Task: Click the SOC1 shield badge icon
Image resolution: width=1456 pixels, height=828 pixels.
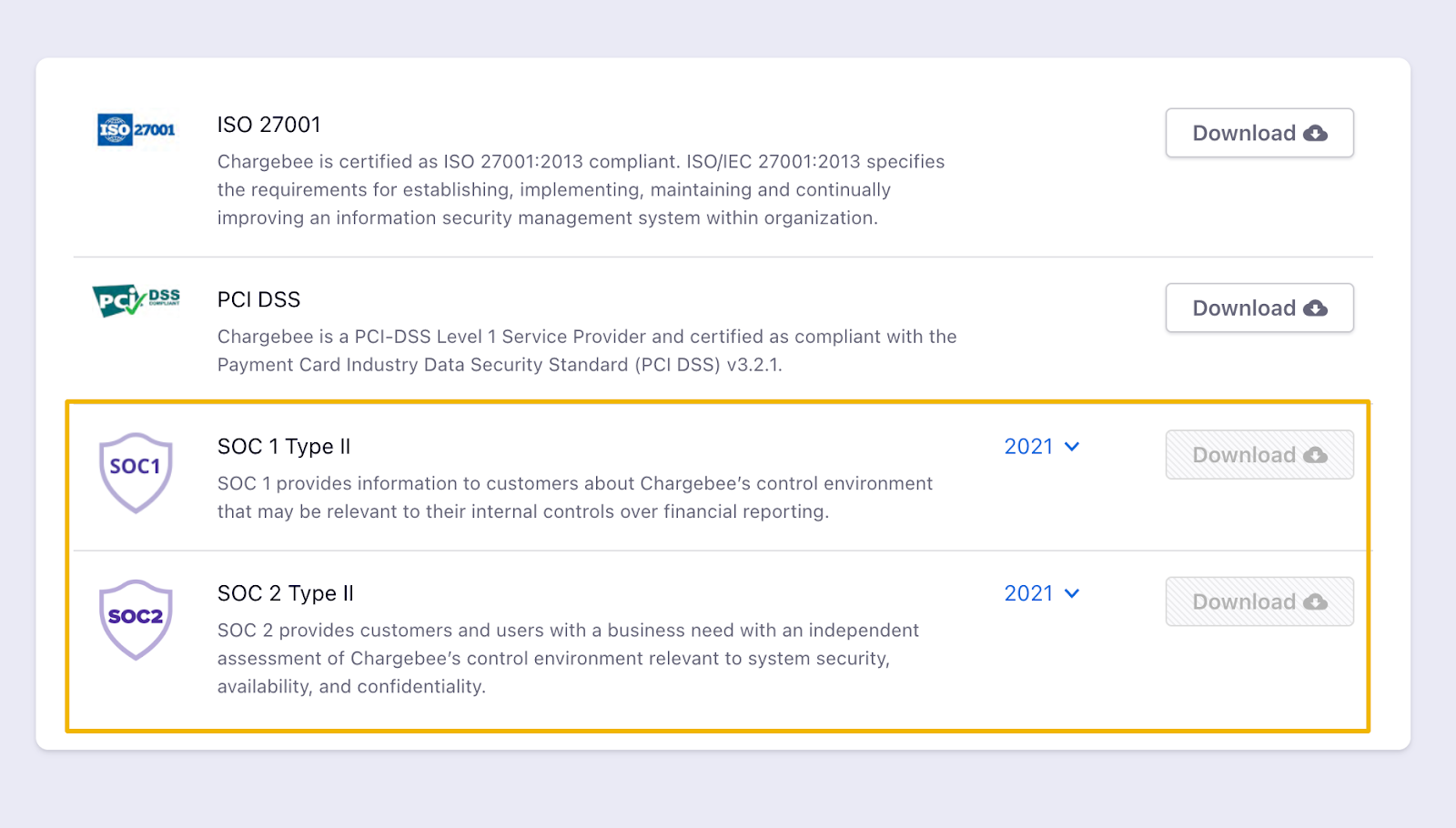Action: (x=136, y=473)
